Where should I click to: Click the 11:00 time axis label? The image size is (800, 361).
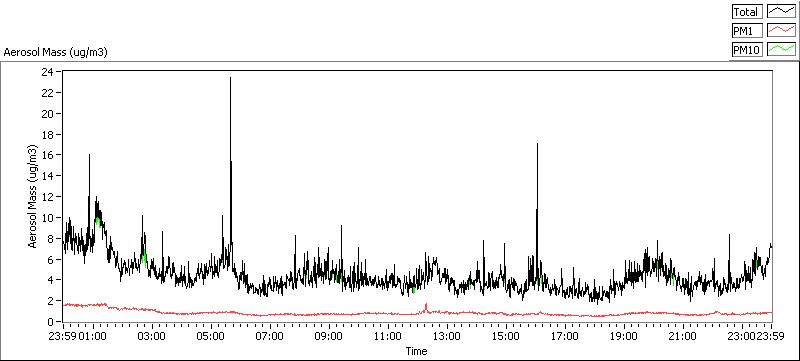pos(388,337)
